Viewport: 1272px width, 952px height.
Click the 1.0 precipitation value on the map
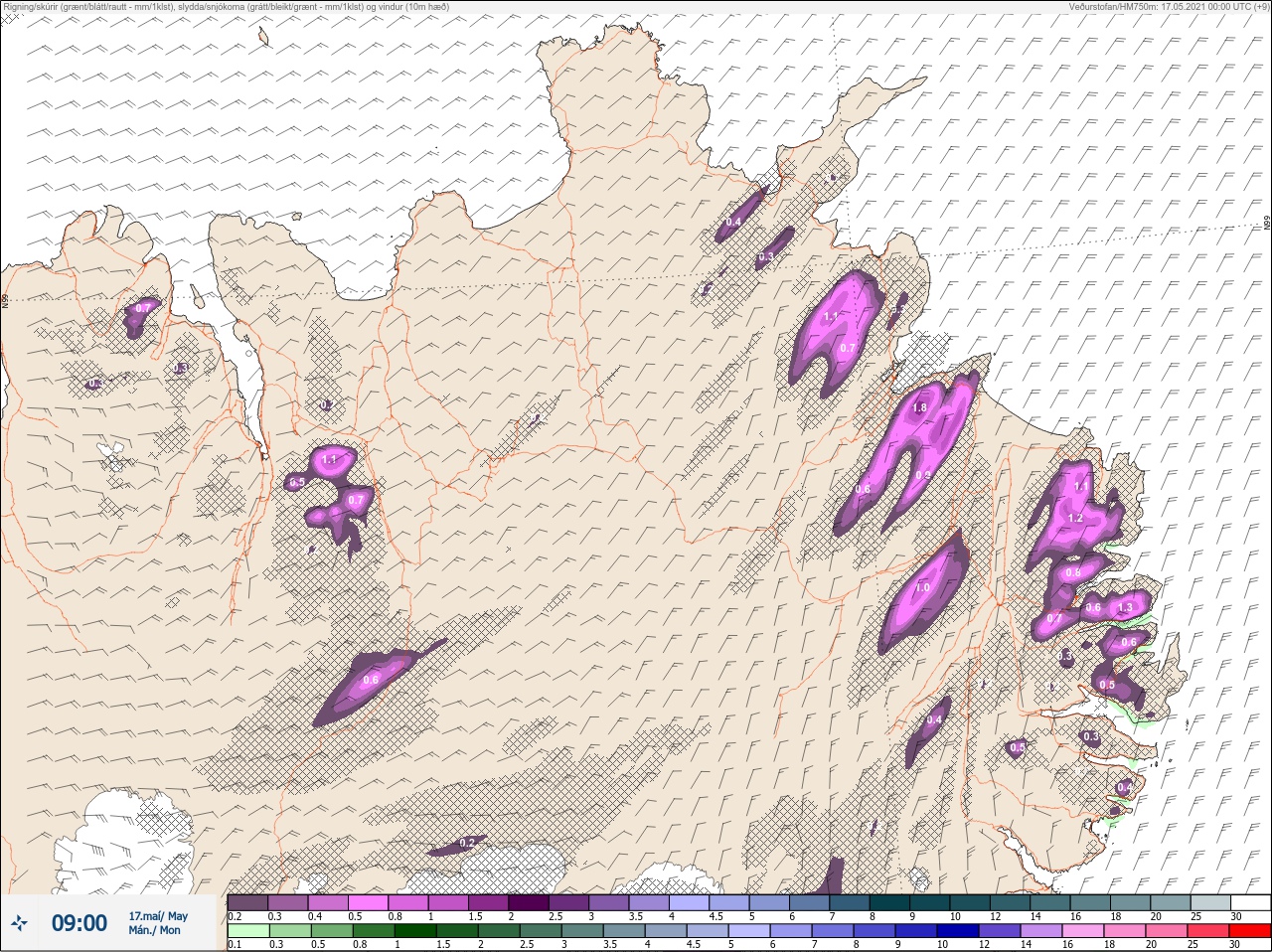click(922, 587)
